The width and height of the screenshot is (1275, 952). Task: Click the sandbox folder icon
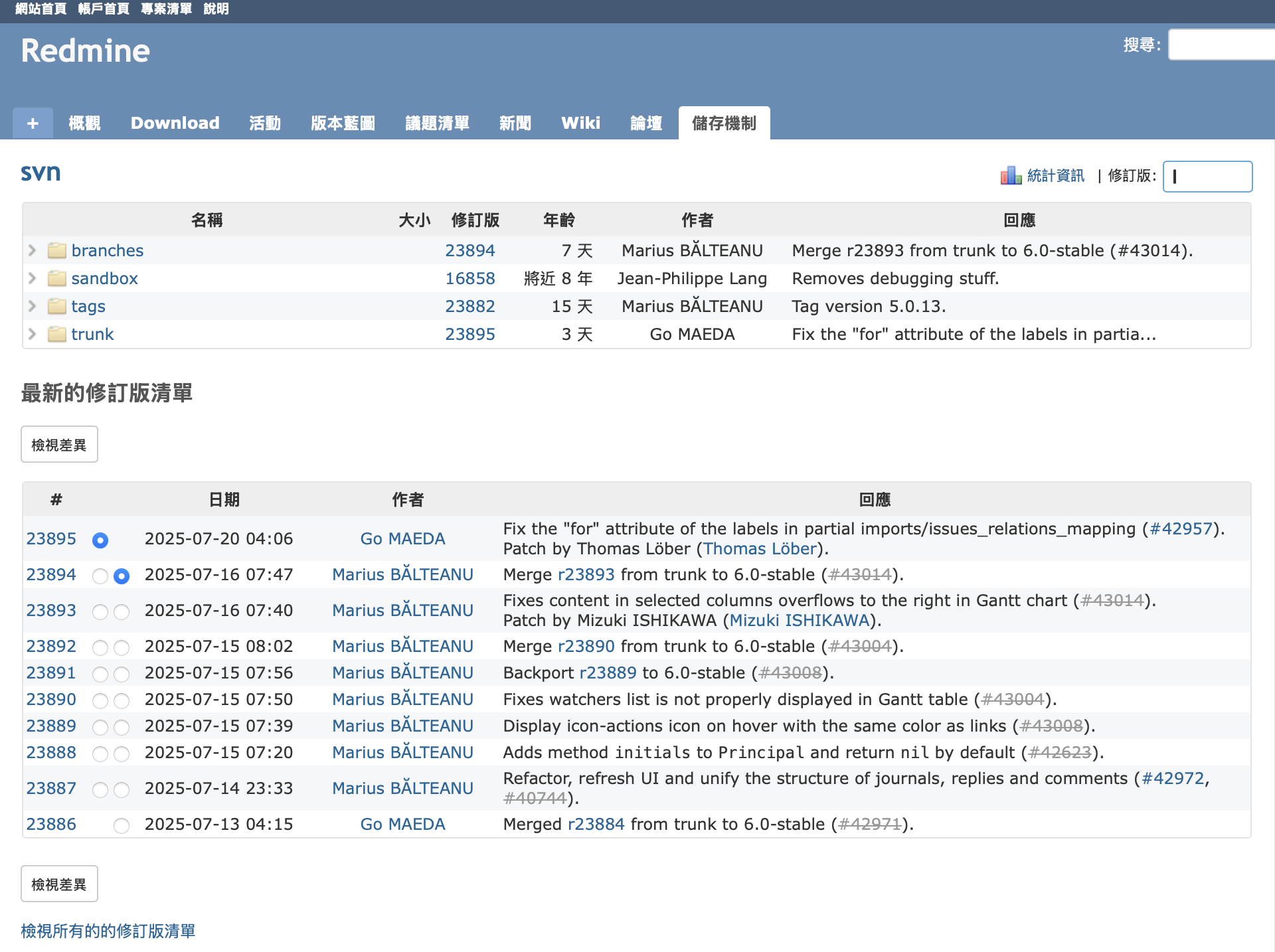click(57, 278)
